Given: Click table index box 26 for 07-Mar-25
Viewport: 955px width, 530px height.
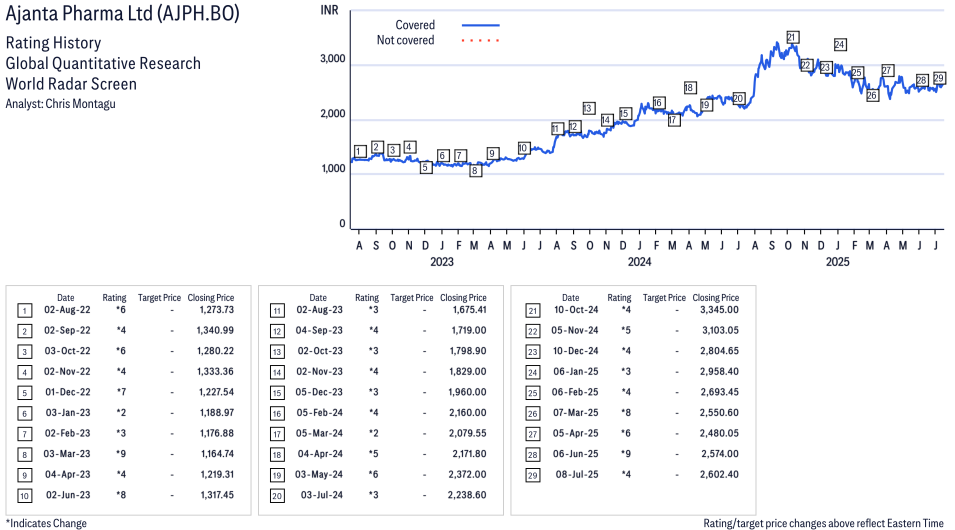Looking at the screenshot, I should [533, 414].
